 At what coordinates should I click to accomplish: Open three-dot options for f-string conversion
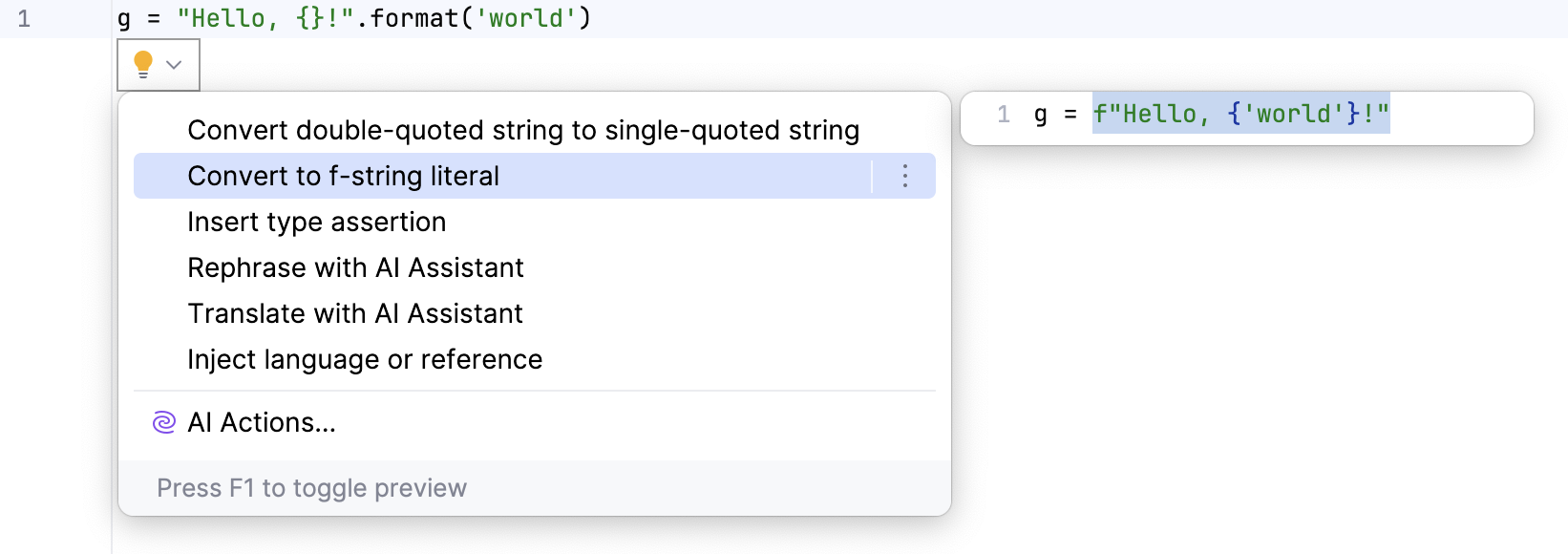click(904, 176)
